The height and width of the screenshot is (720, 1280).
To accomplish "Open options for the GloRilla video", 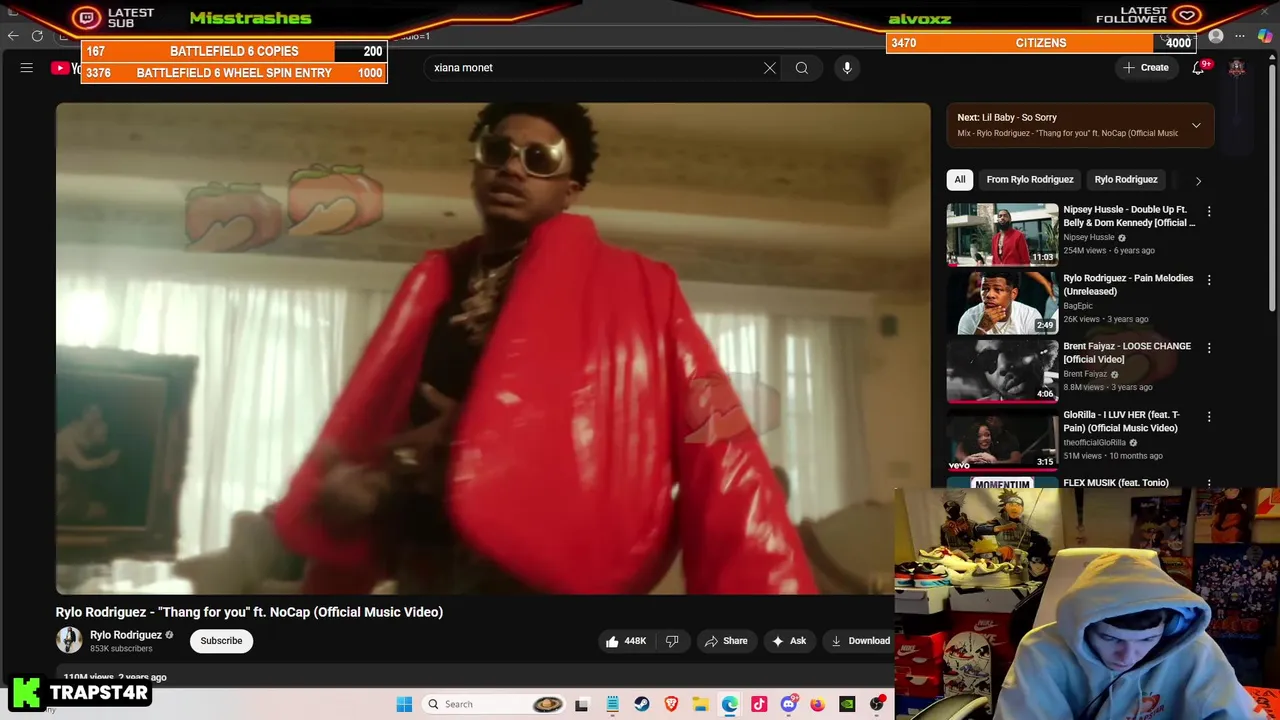I will click(1209, 416).
